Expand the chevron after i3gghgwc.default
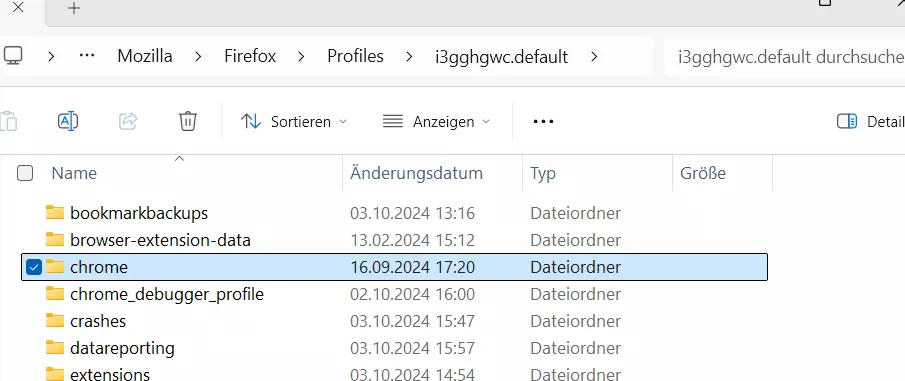 [x=594, y=57]
